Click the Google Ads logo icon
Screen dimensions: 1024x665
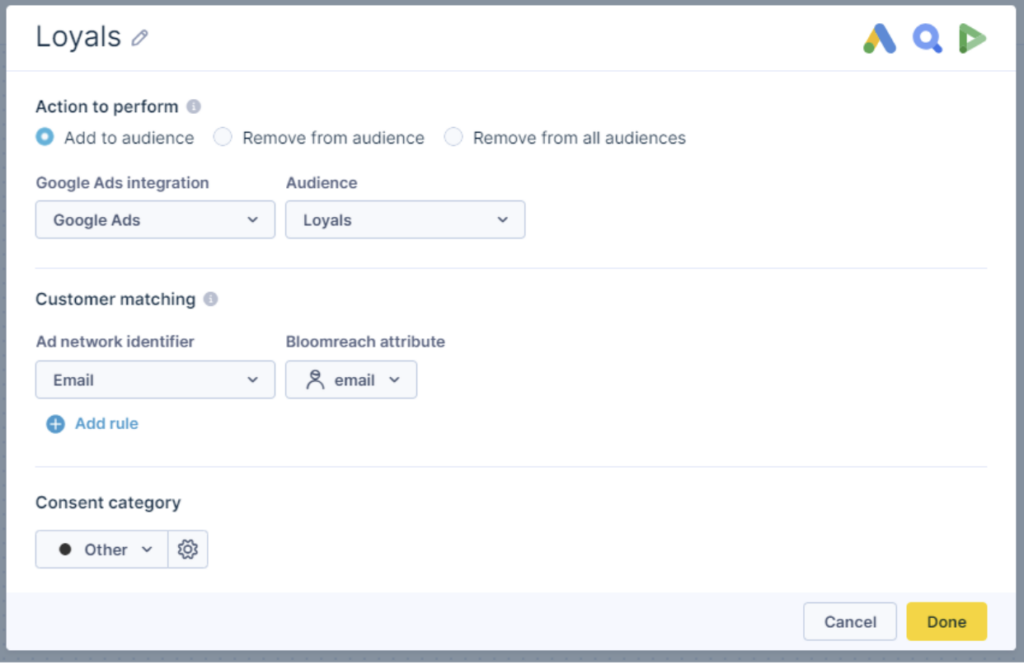(880, 39)
